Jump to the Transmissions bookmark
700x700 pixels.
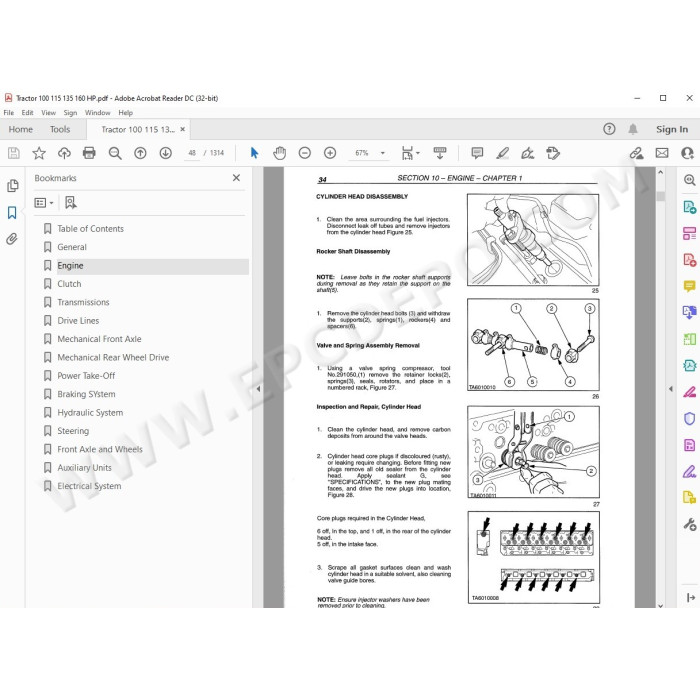(x=83, y=303)
